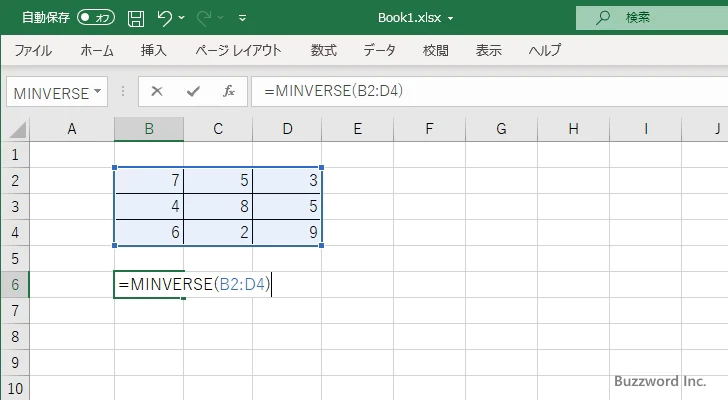Select row 9 header

(15, 362)
